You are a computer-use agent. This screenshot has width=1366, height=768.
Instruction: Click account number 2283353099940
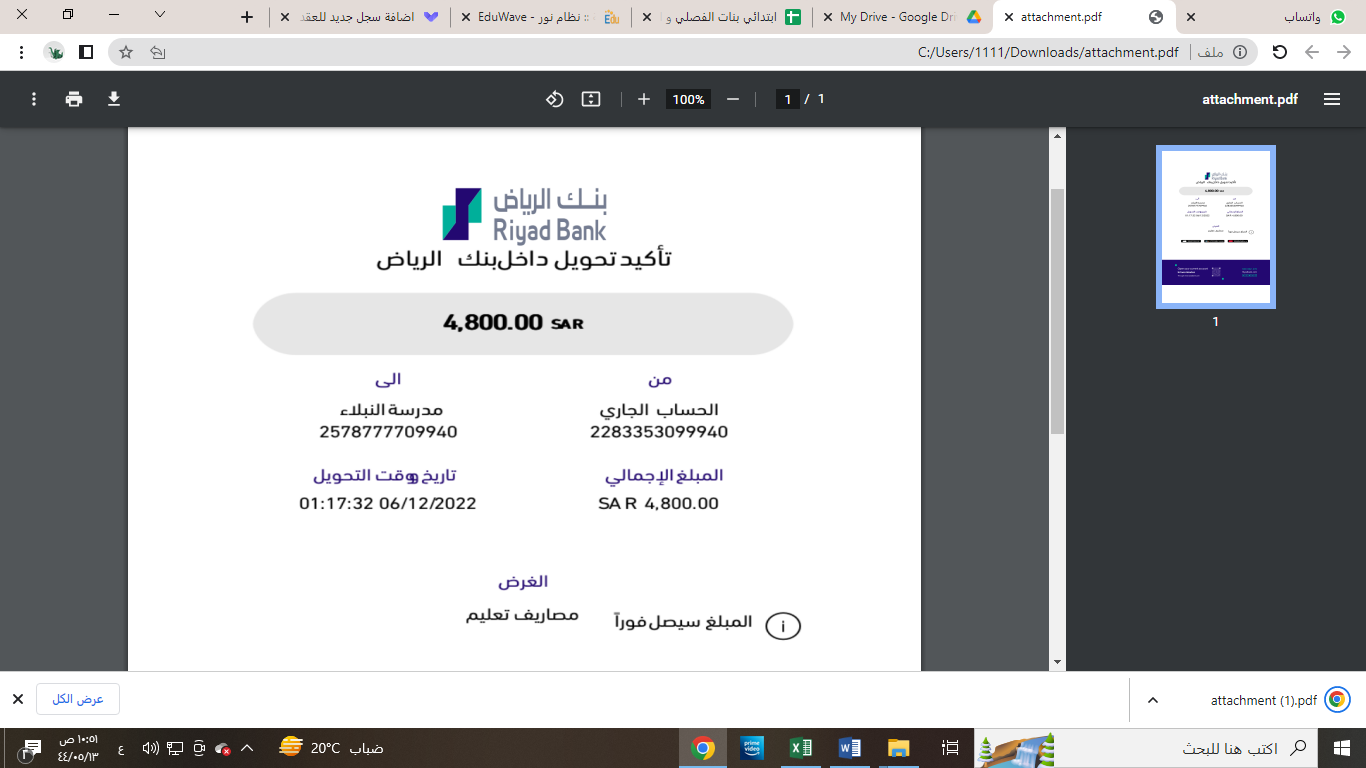coord(659,432)
